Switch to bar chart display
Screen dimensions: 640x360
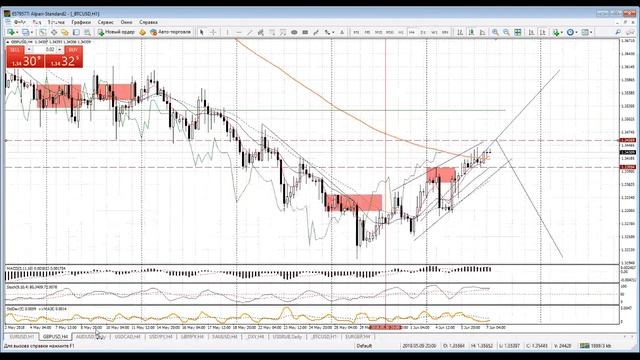coord(460,32)
